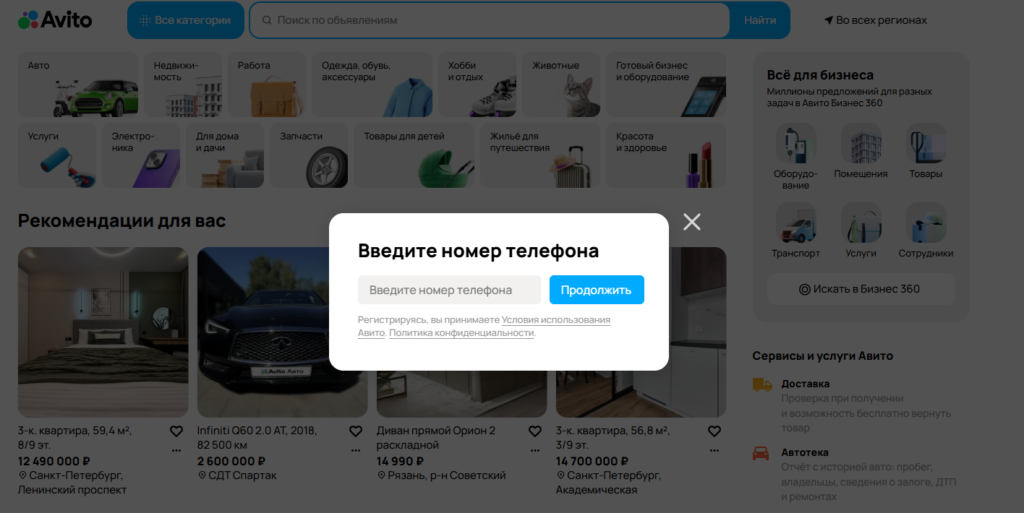
Task: Open Политика конфиденциальности link
Action: tap(462, 333)
